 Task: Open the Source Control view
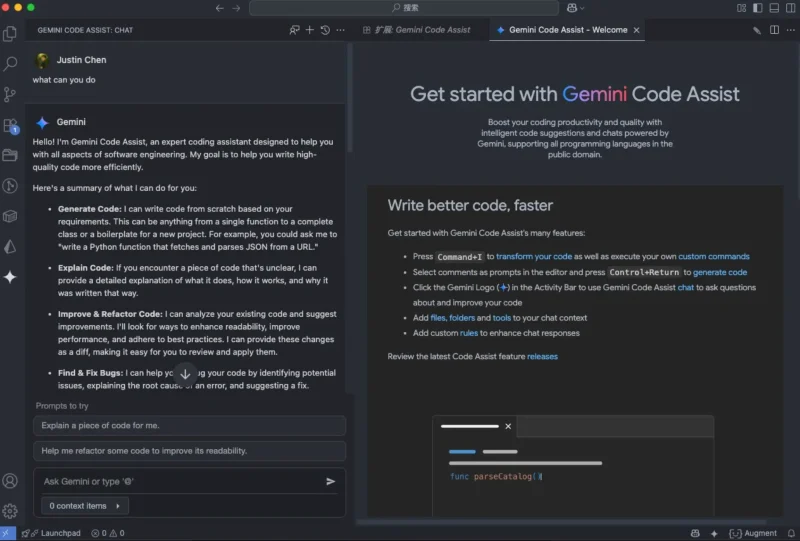point(10,94)
